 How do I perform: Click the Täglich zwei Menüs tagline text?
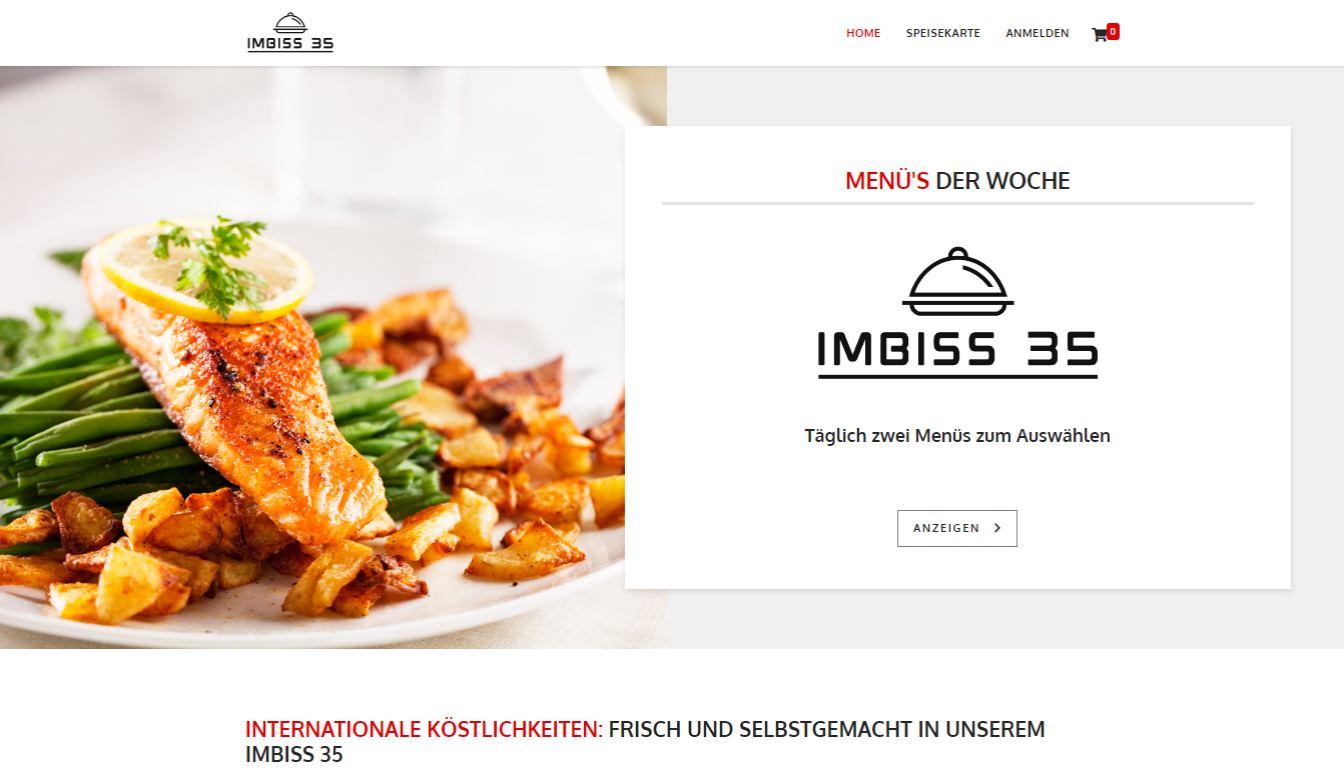click(x=957, y=436)
